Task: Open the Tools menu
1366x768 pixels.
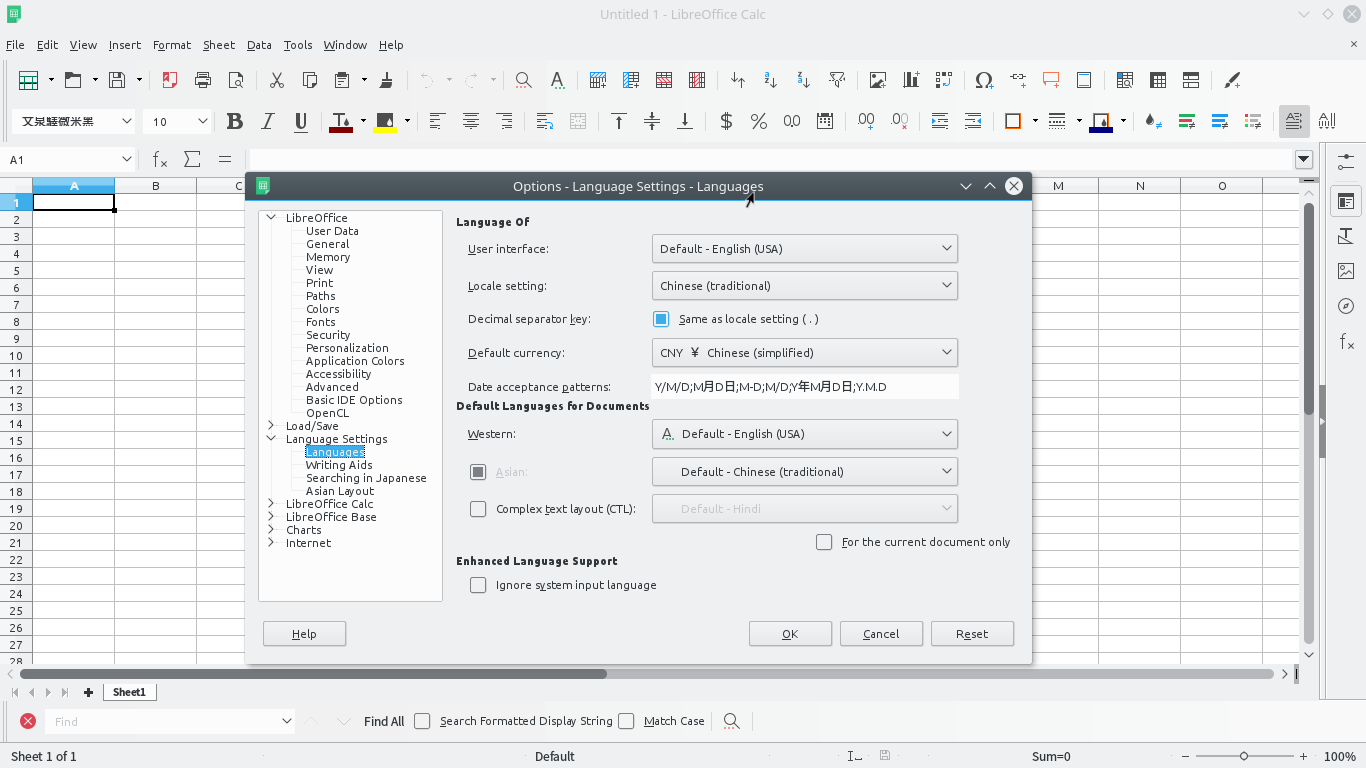Action: 298,45
